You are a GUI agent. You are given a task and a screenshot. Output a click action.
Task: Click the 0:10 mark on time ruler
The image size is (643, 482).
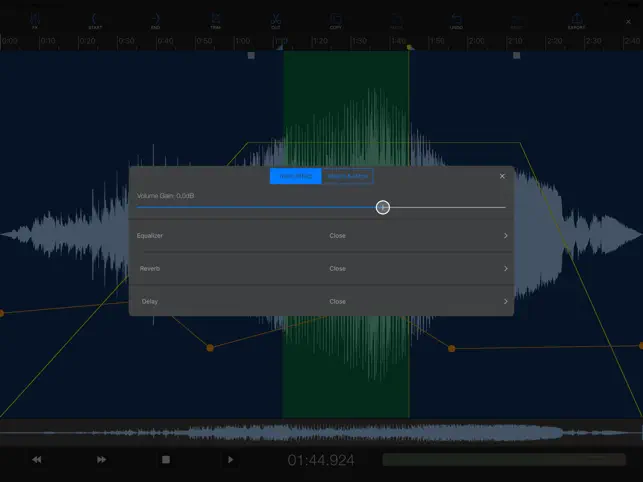coord(48,41)
